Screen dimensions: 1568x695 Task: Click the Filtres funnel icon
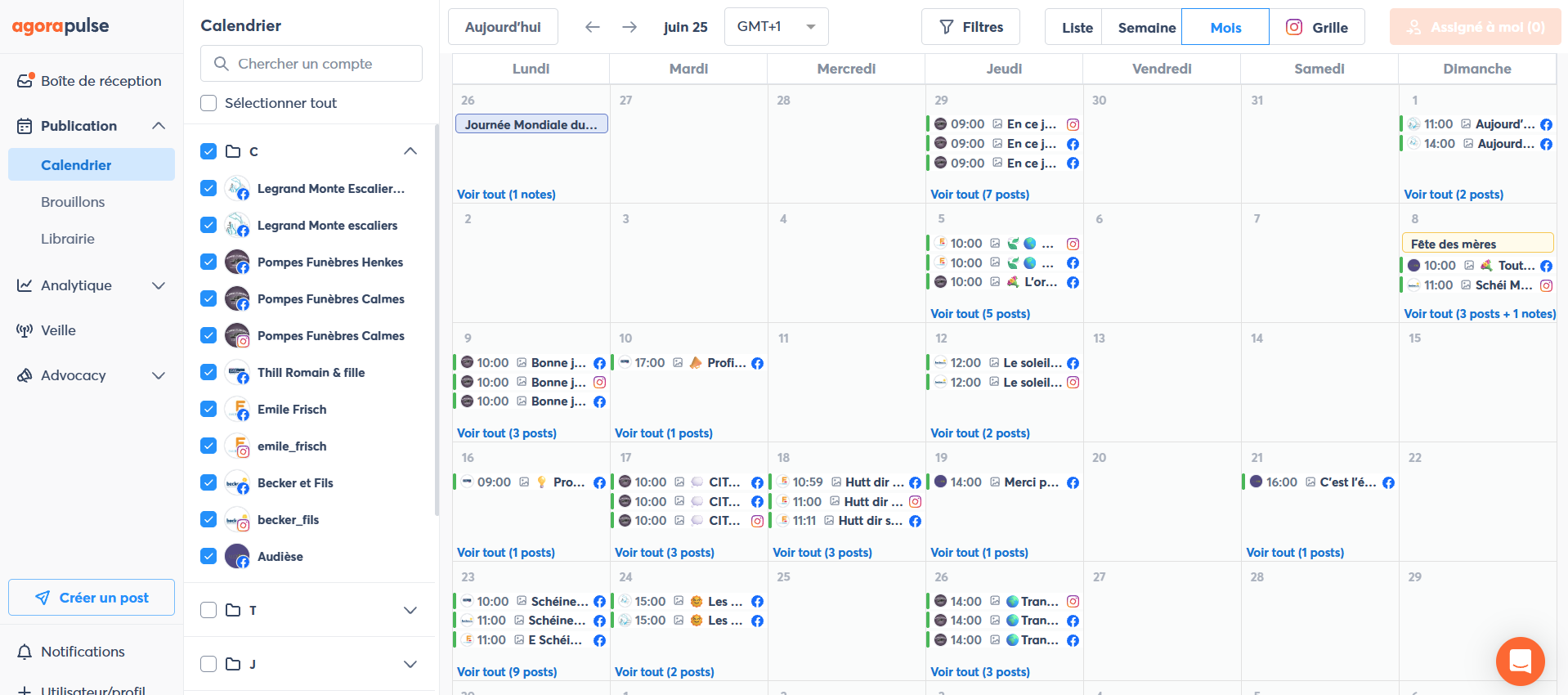point(947,27)
